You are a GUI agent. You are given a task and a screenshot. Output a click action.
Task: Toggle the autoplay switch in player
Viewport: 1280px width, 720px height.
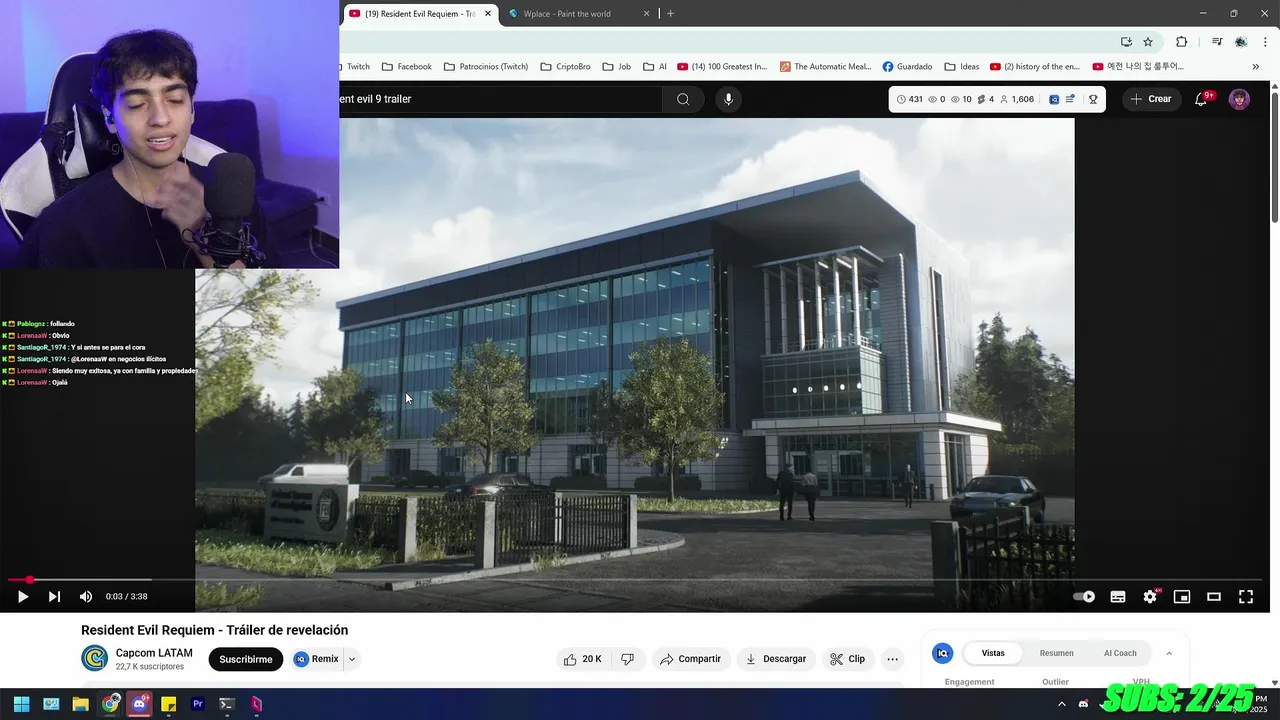(x=1084, y=597)
